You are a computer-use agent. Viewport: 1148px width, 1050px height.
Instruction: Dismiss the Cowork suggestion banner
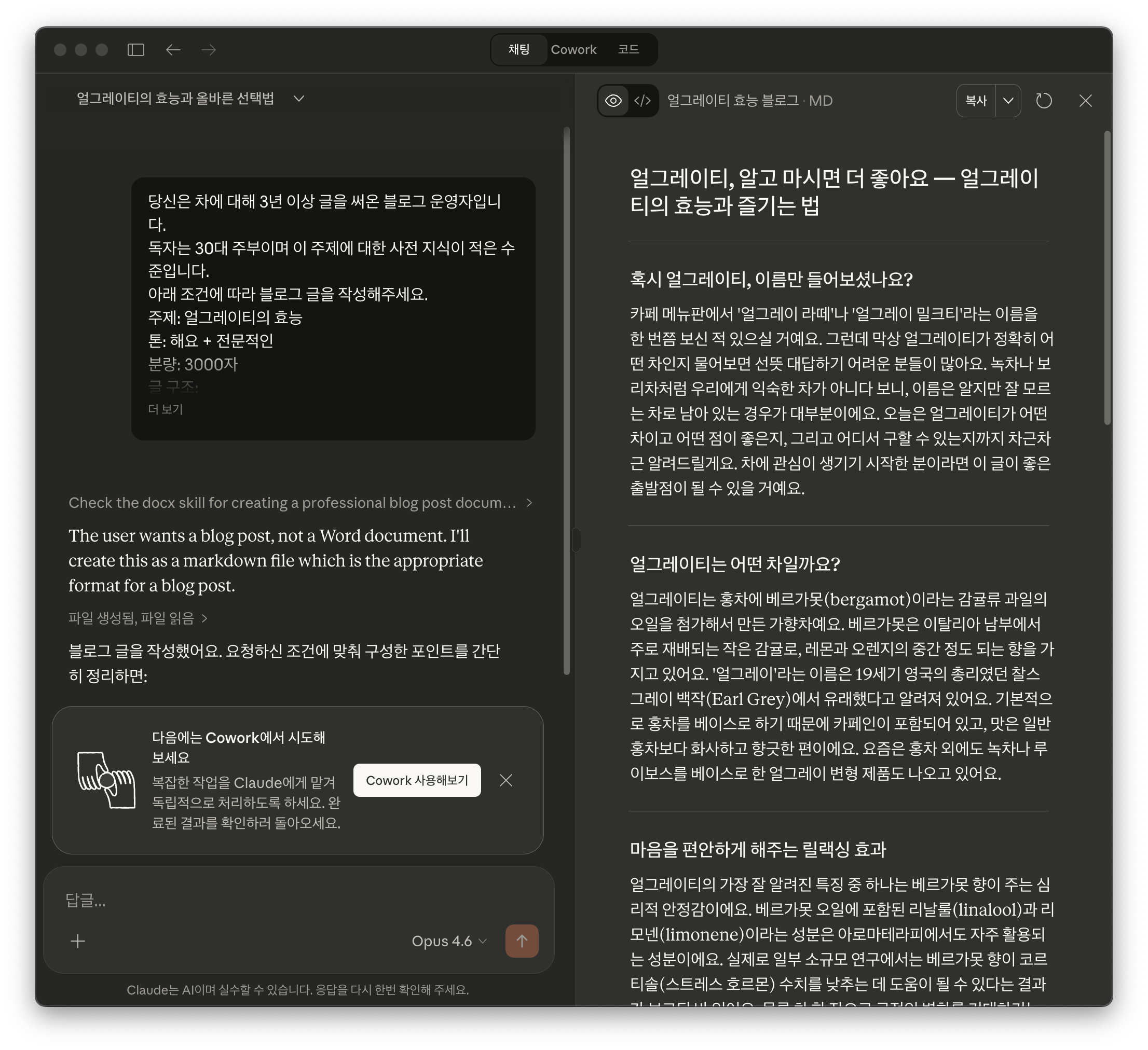click(505, 780)
